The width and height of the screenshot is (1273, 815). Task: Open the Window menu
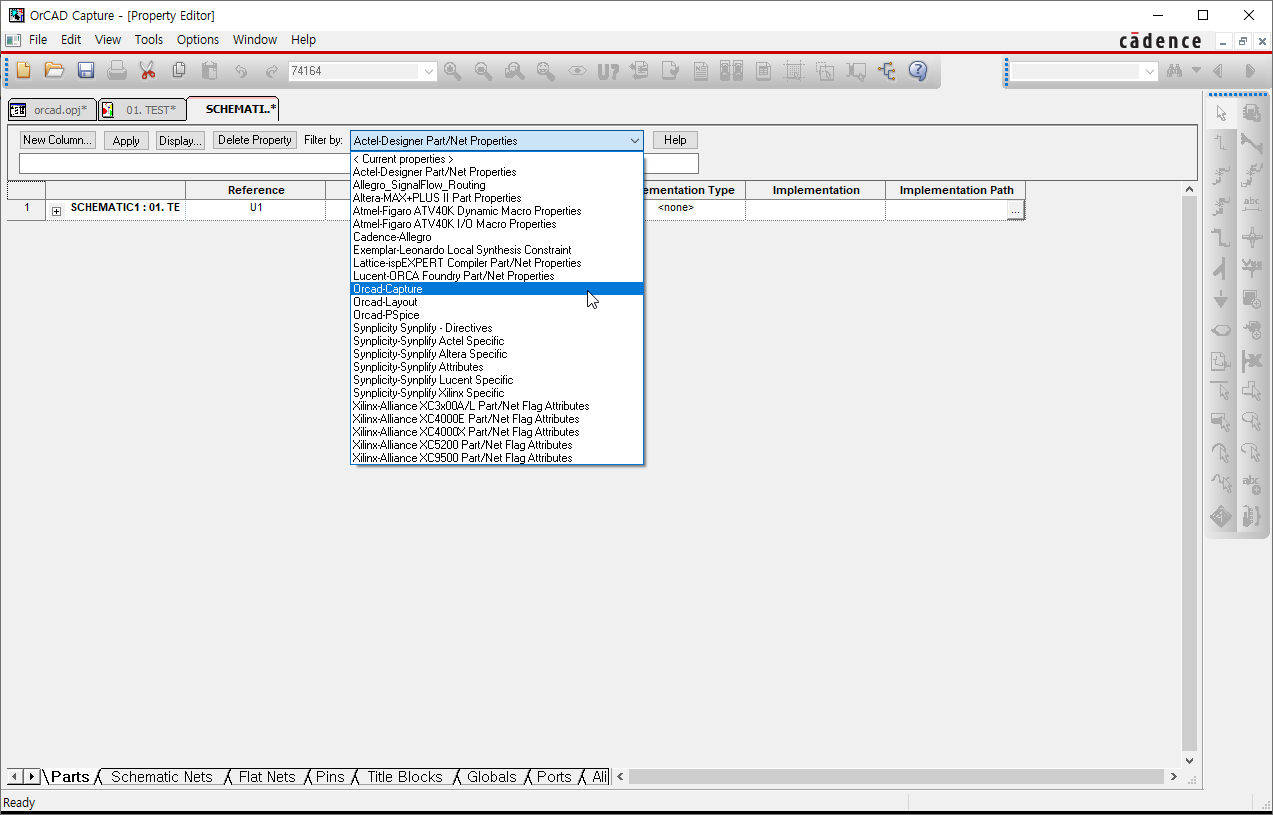click(255, 40)
